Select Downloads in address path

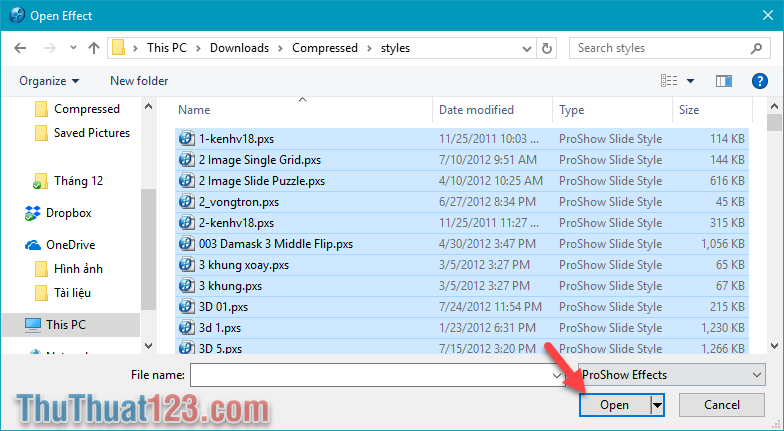click(239, 48)
